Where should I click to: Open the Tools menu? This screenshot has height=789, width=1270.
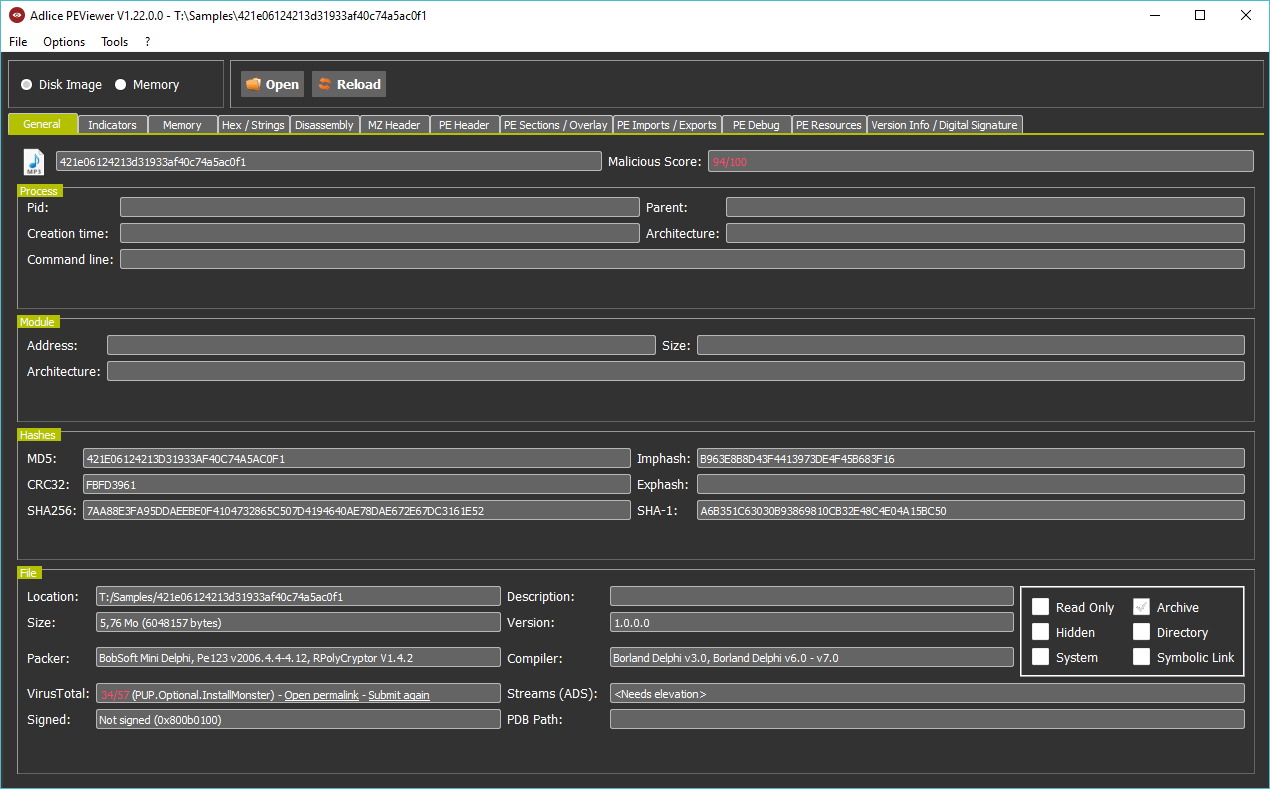click(x=114, y=42)
